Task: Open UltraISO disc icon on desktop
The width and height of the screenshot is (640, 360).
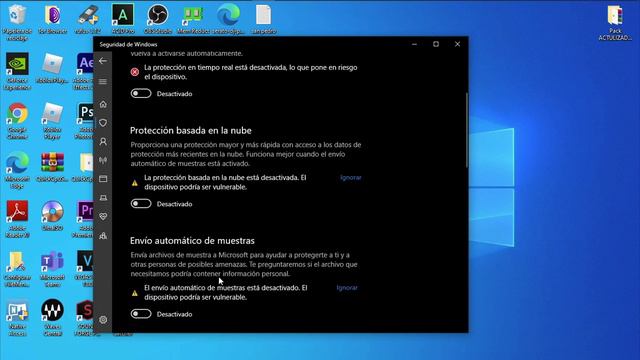Action: [52, 216]
